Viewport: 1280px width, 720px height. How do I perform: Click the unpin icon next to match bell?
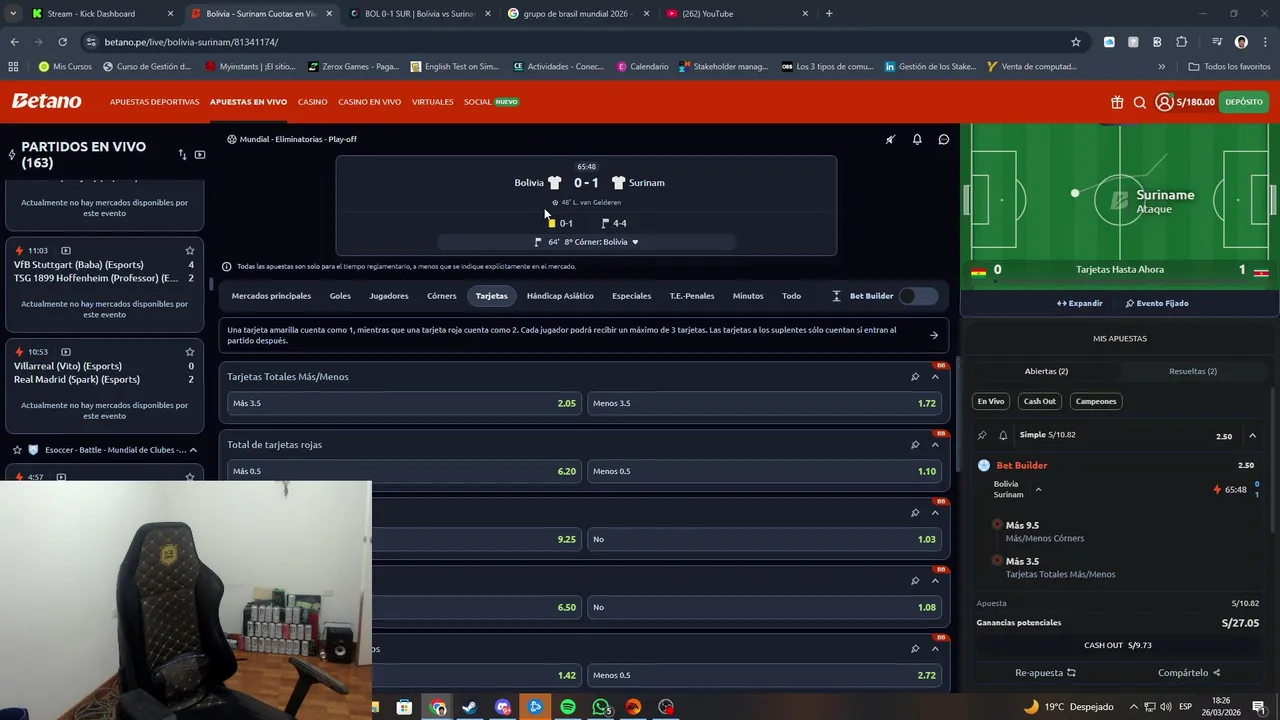(890, 139)
